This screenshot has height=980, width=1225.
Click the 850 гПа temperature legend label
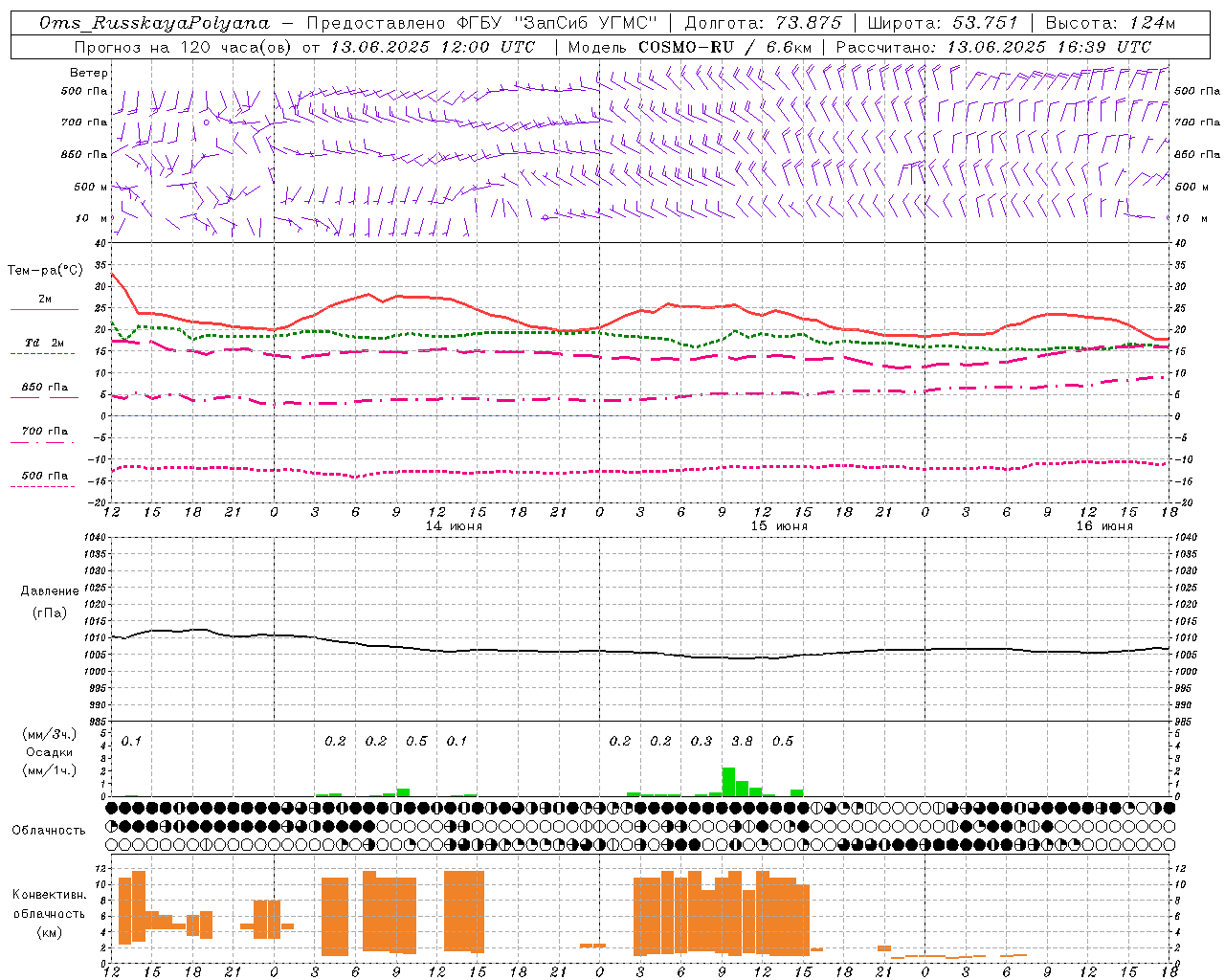pos(45,388)
